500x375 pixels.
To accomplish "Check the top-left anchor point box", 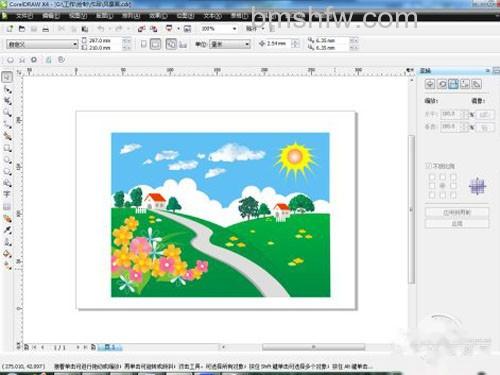I will point(432,177).
